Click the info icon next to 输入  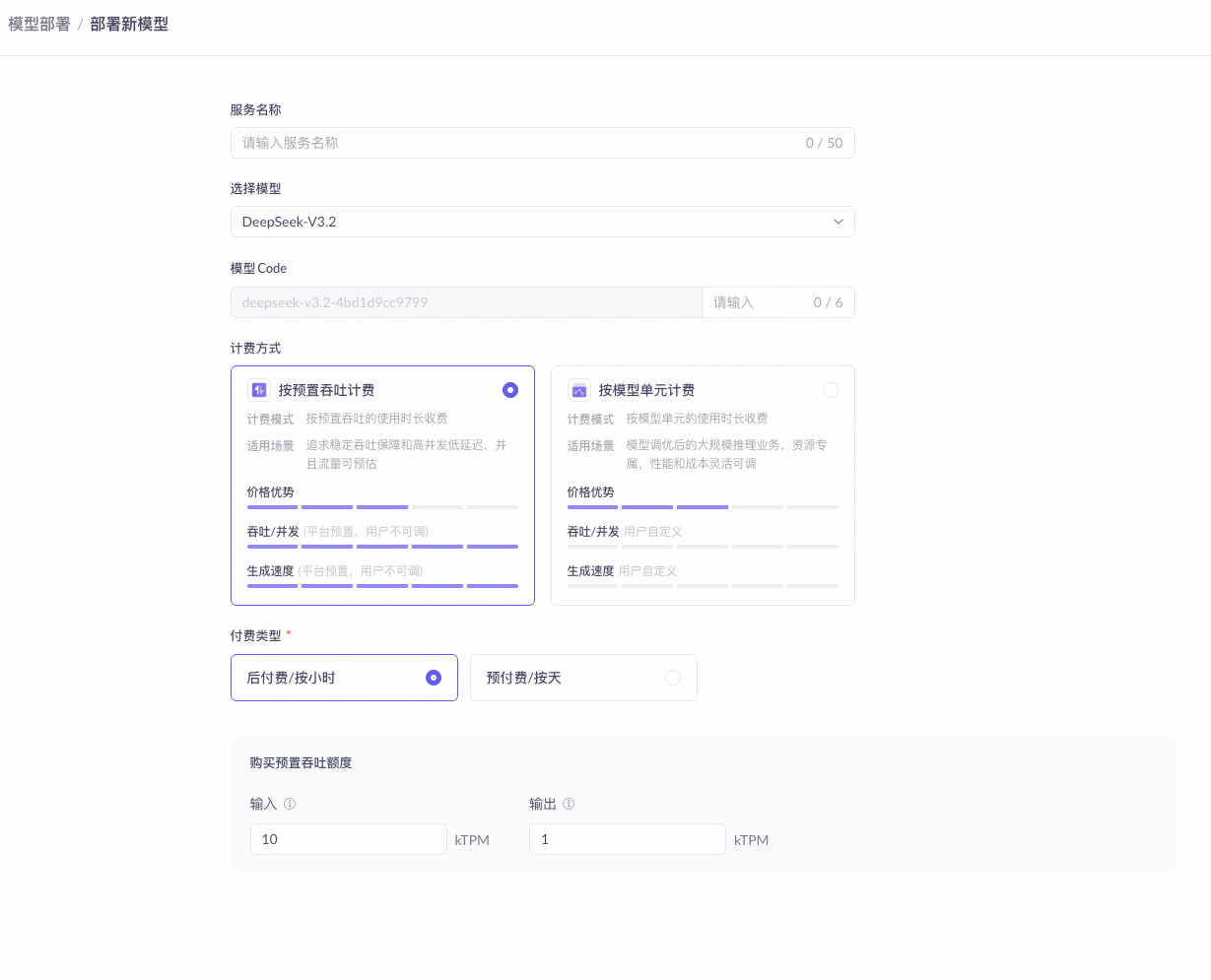[290, 804]
